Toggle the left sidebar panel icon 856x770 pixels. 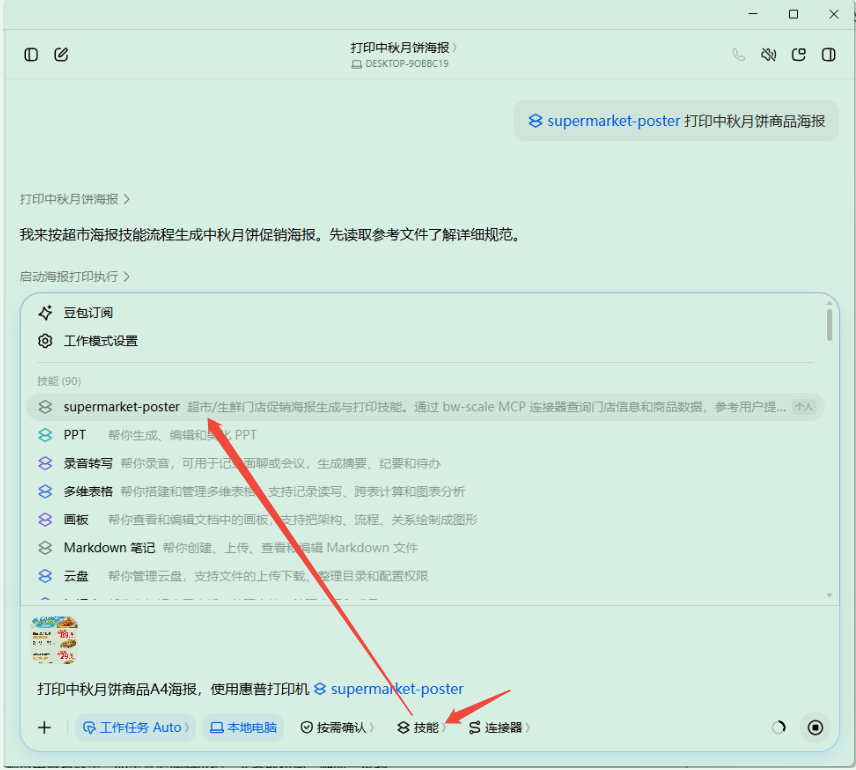31,55
